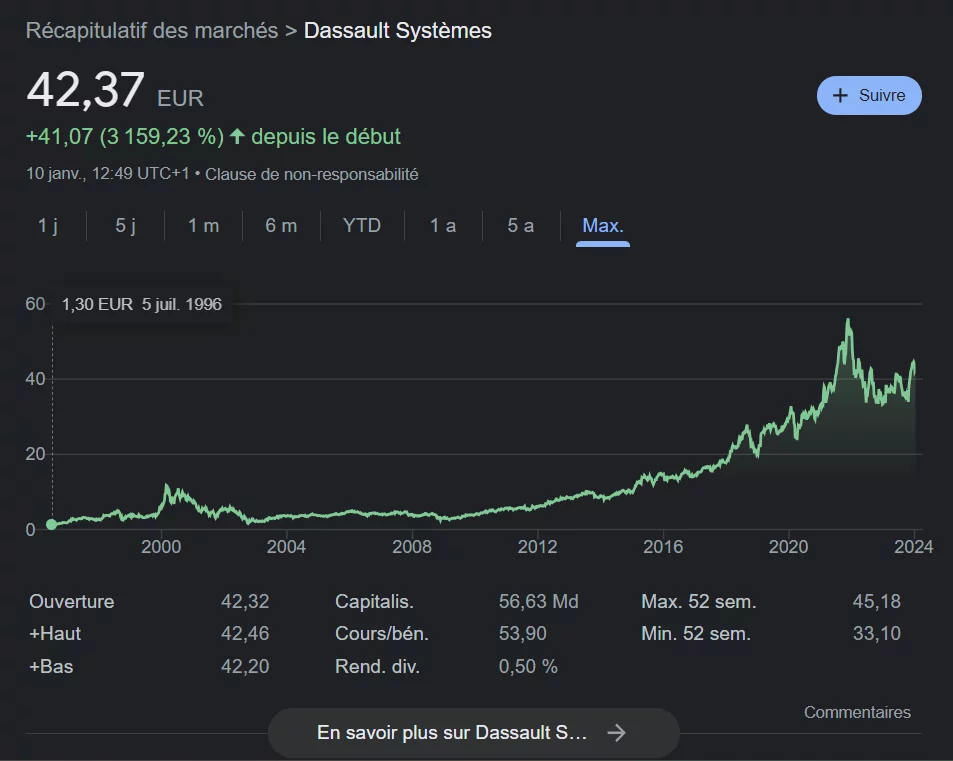Choose the Max. range tab

[x=602, y=226]
